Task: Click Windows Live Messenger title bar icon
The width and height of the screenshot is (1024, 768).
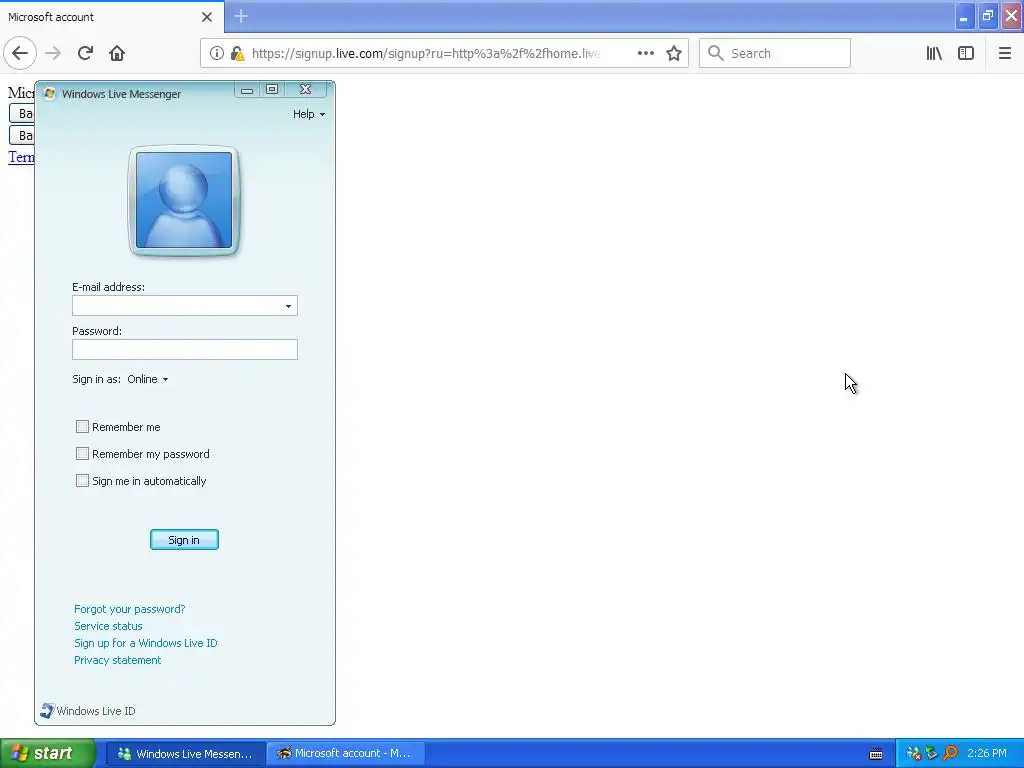Action: point(50,93)
